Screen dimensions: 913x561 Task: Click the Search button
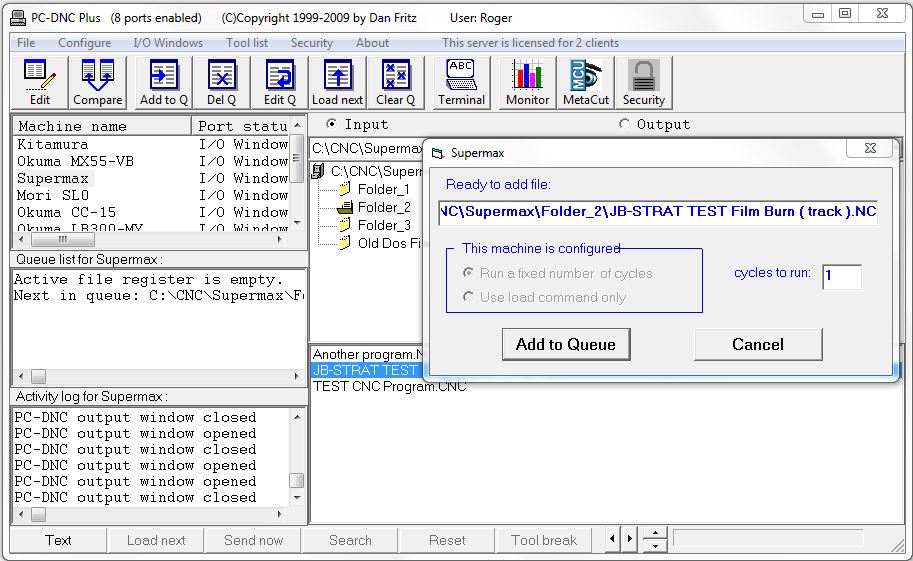[x=350, y=540]
